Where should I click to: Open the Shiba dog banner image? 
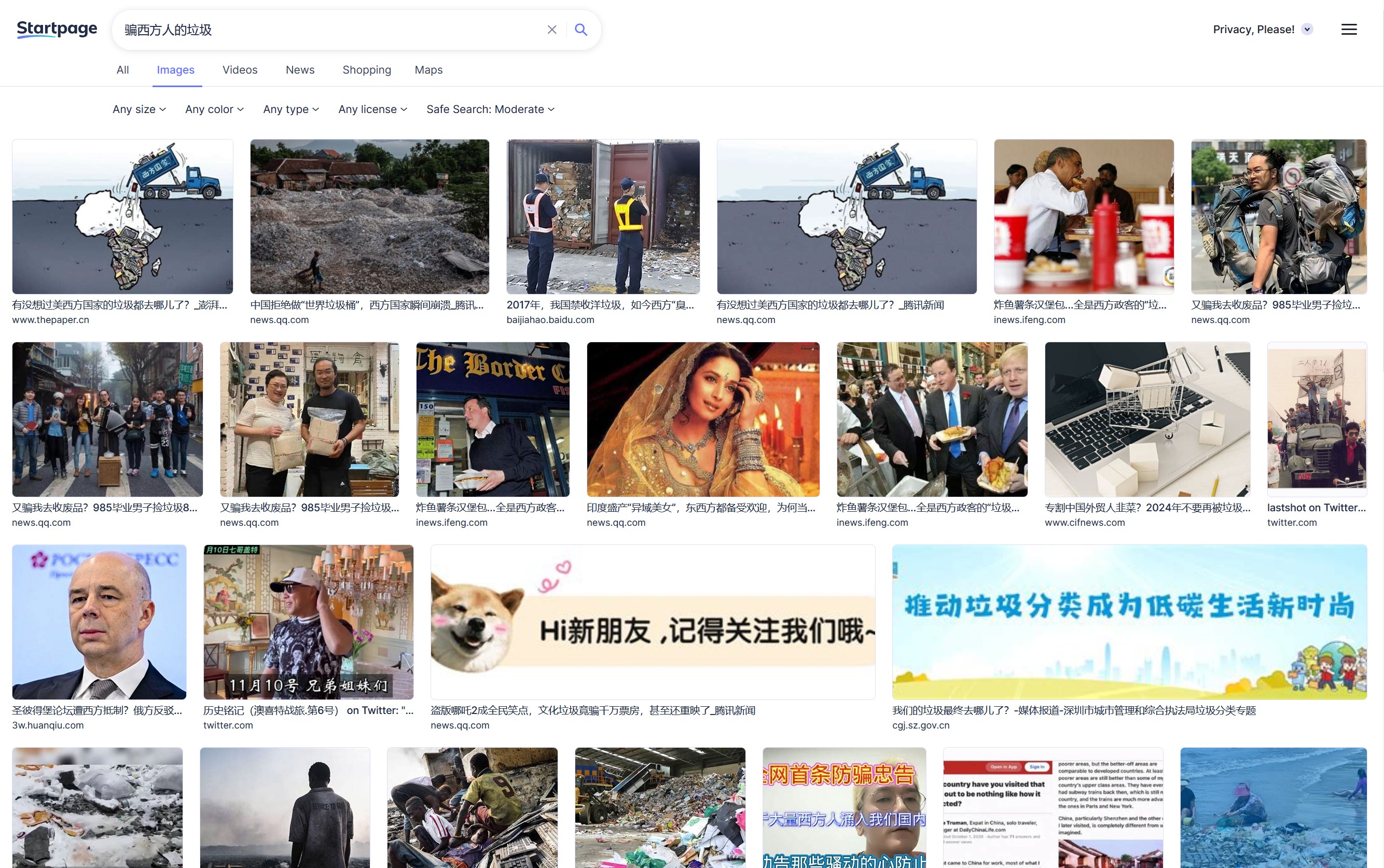coord(653,622)
